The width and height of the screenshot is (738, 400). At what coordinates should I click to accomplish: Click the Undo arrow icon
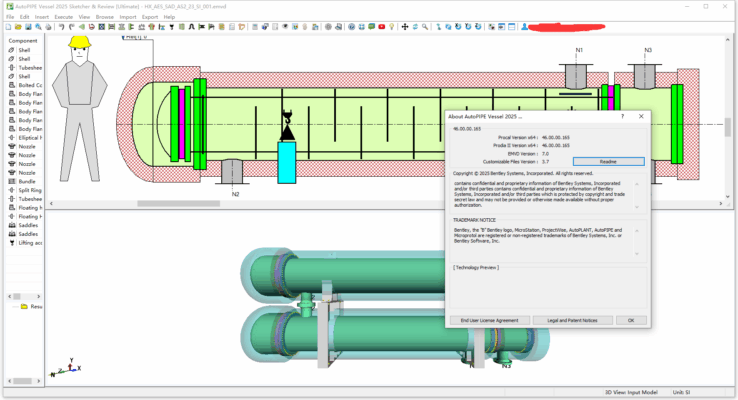pyautogui.click(x=62, y=27)
